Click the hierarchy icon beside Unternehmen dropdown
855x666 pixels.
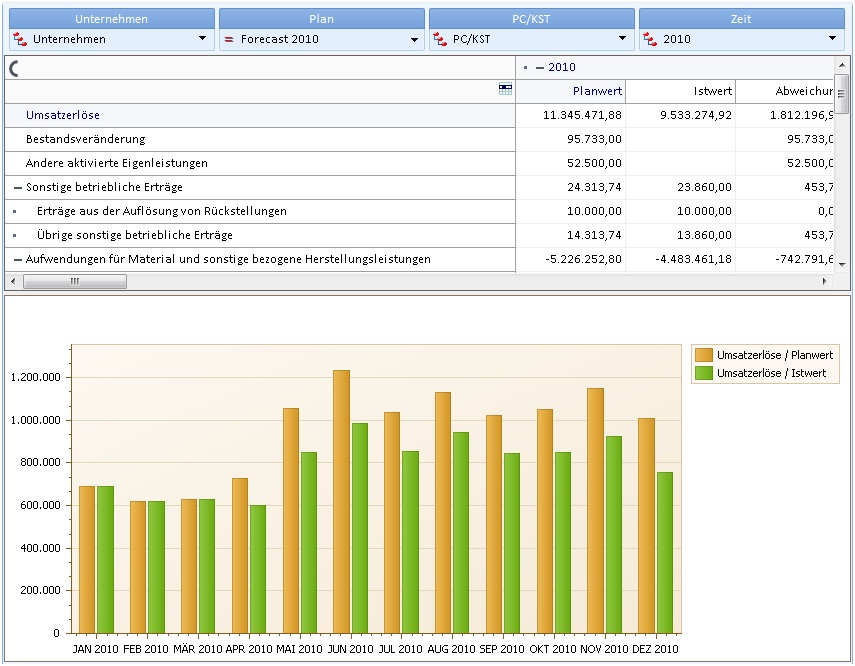pyautogui.click(x=20, y=39)
